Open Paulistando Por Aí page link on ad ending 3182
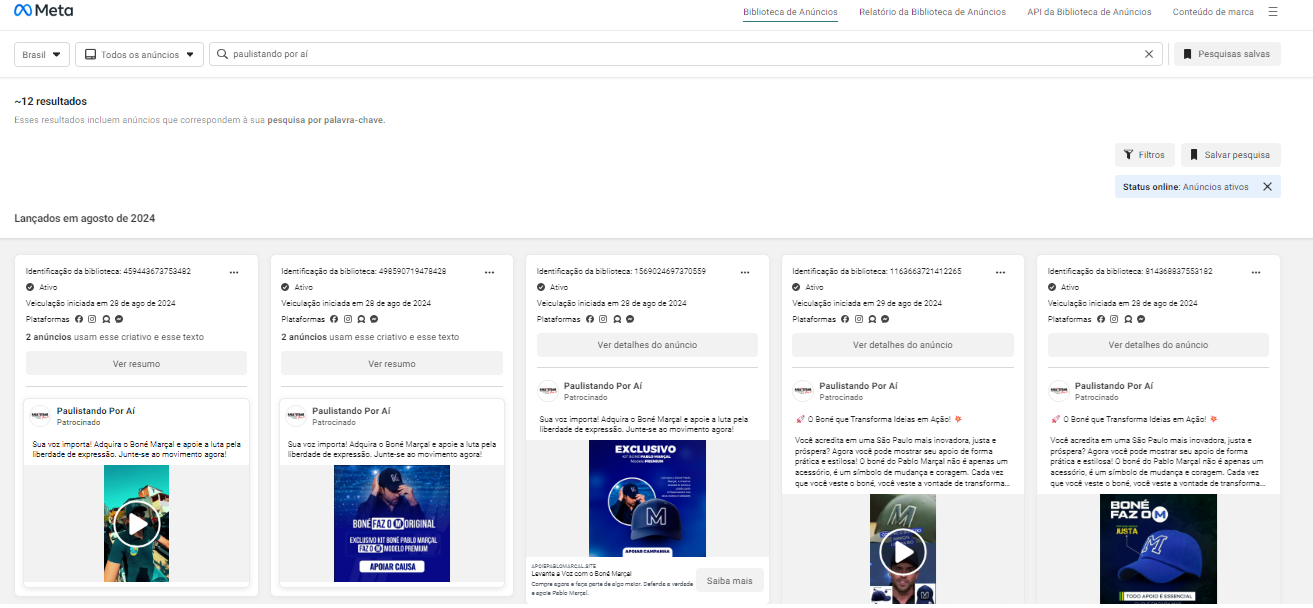This screenshot has width=1313, height=608. (x=1114, y=386)
